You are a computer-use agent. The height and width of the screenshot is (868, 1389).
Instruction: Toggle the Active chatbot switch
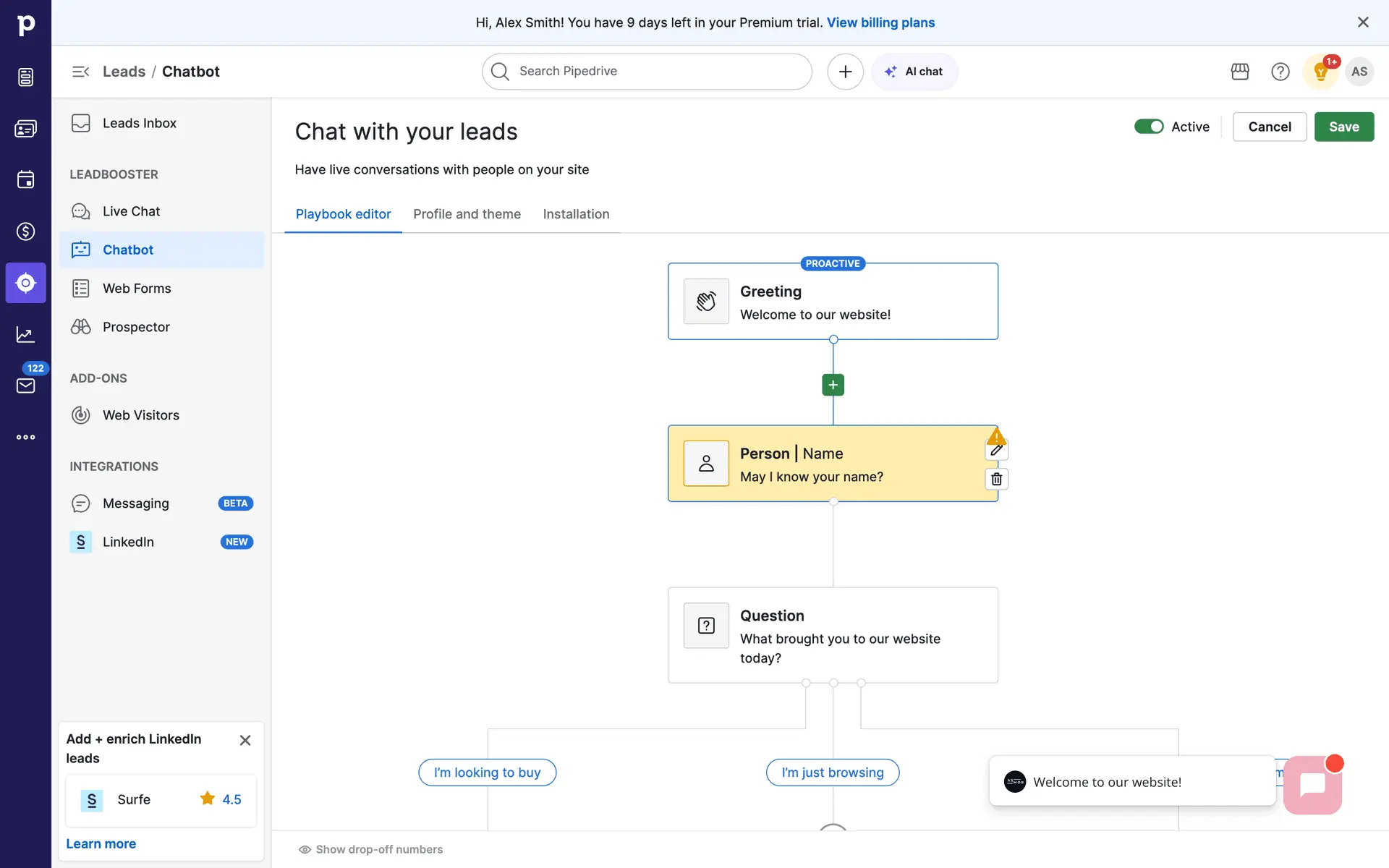click(1149, 127)
